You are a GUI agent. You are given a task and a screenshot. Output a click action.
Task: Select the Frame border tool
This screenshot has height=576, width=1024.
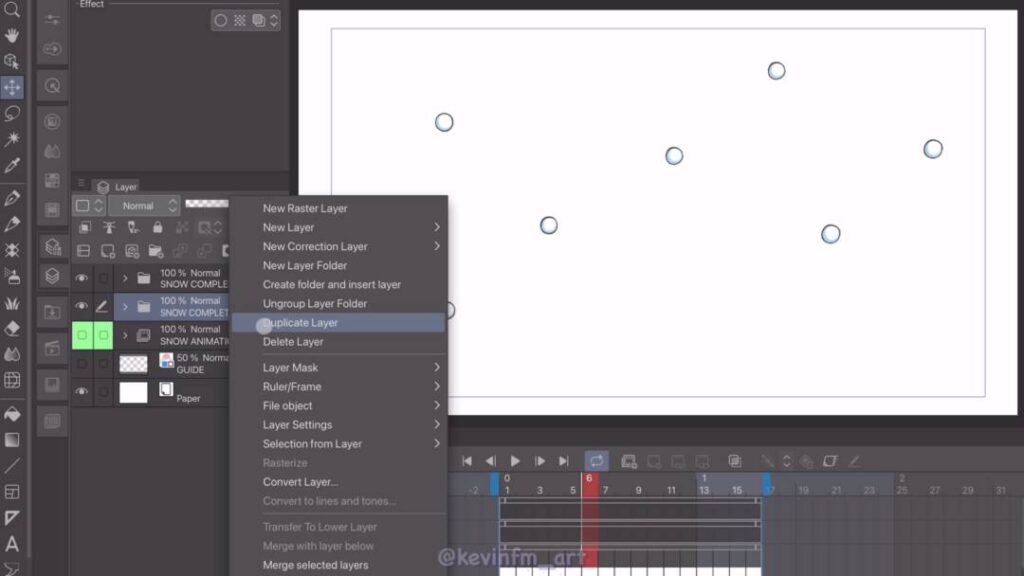coord(12,492)
